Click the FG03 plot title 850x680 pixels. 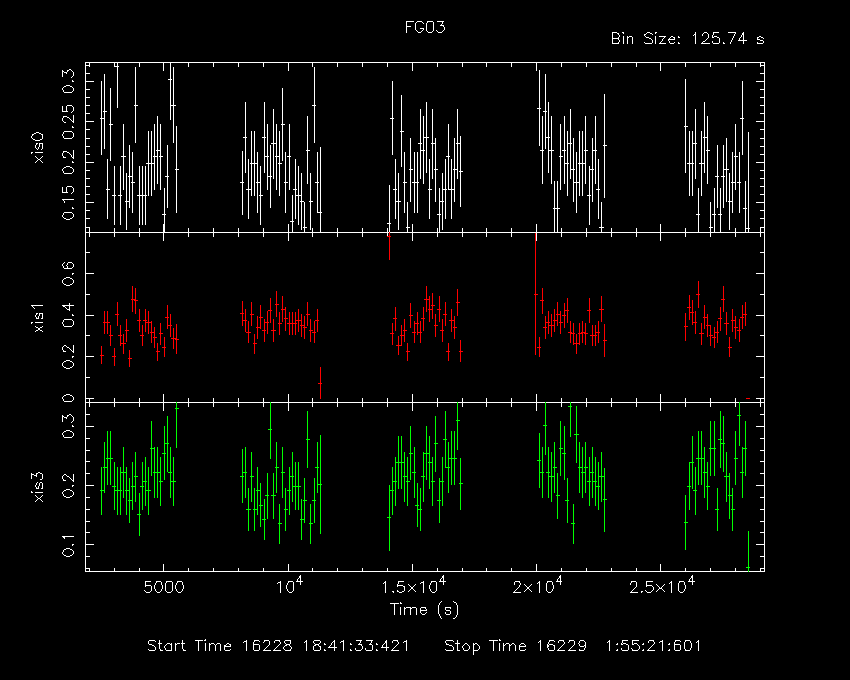pos(425,27)
